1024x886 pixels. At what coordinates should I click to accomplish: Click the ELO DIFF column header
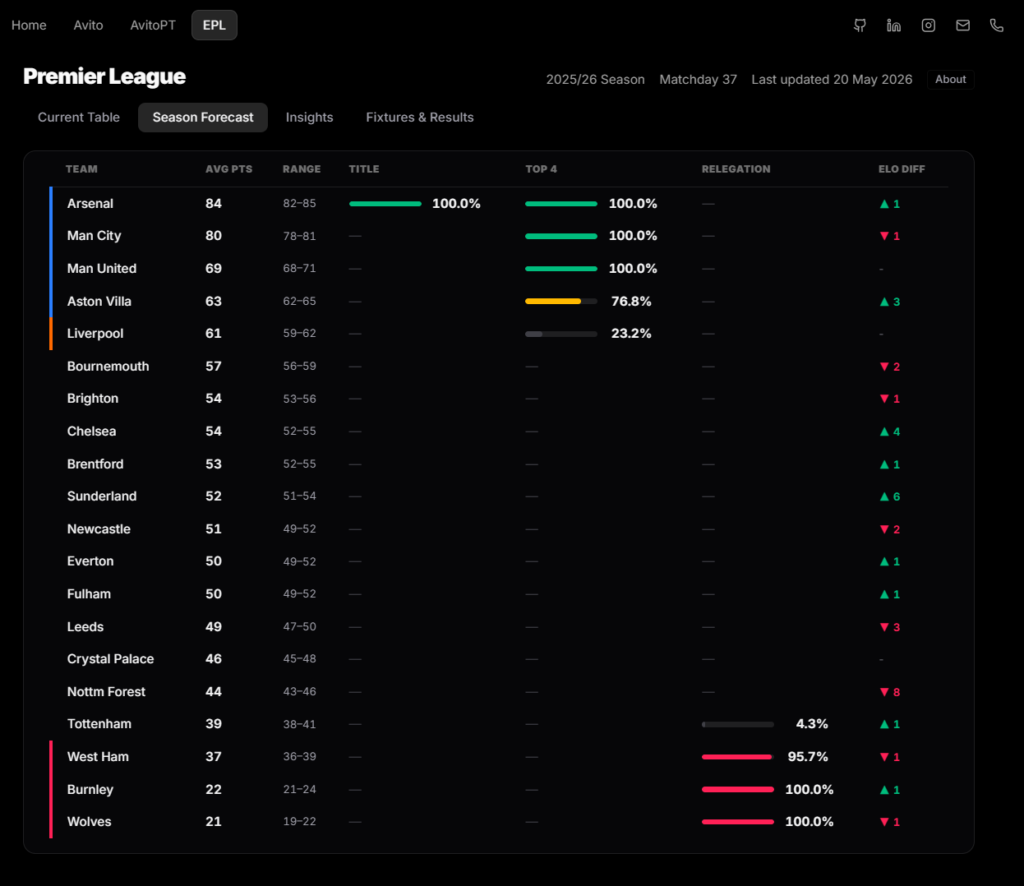click(901, 169)
